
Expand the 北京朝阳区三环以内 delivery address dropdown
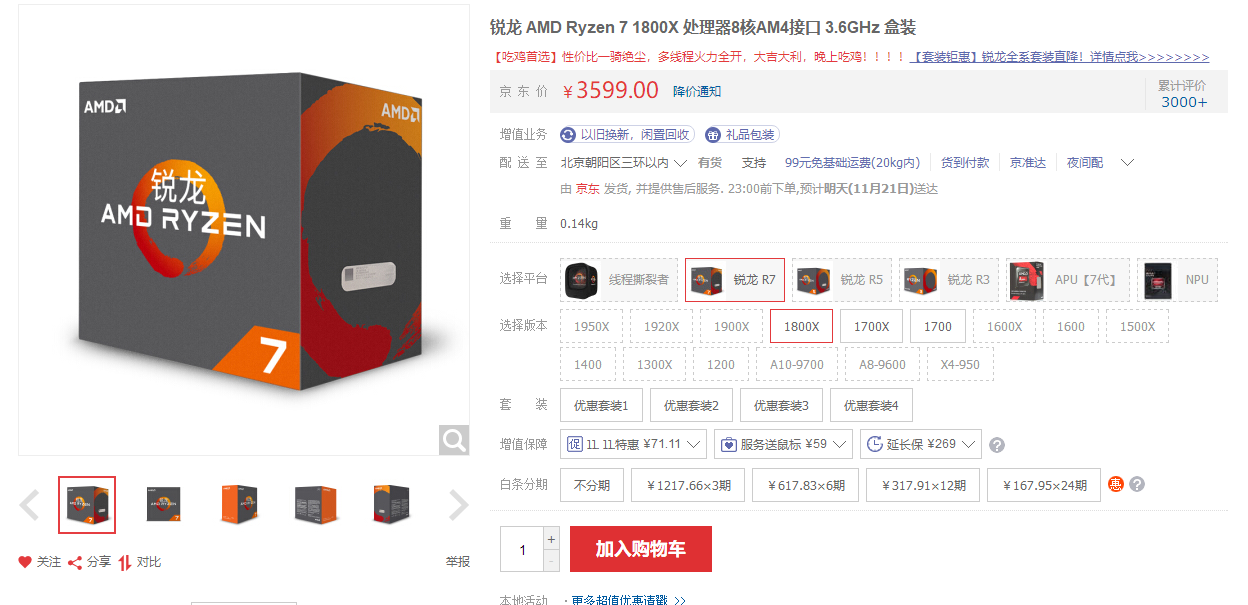pos(623,162)
